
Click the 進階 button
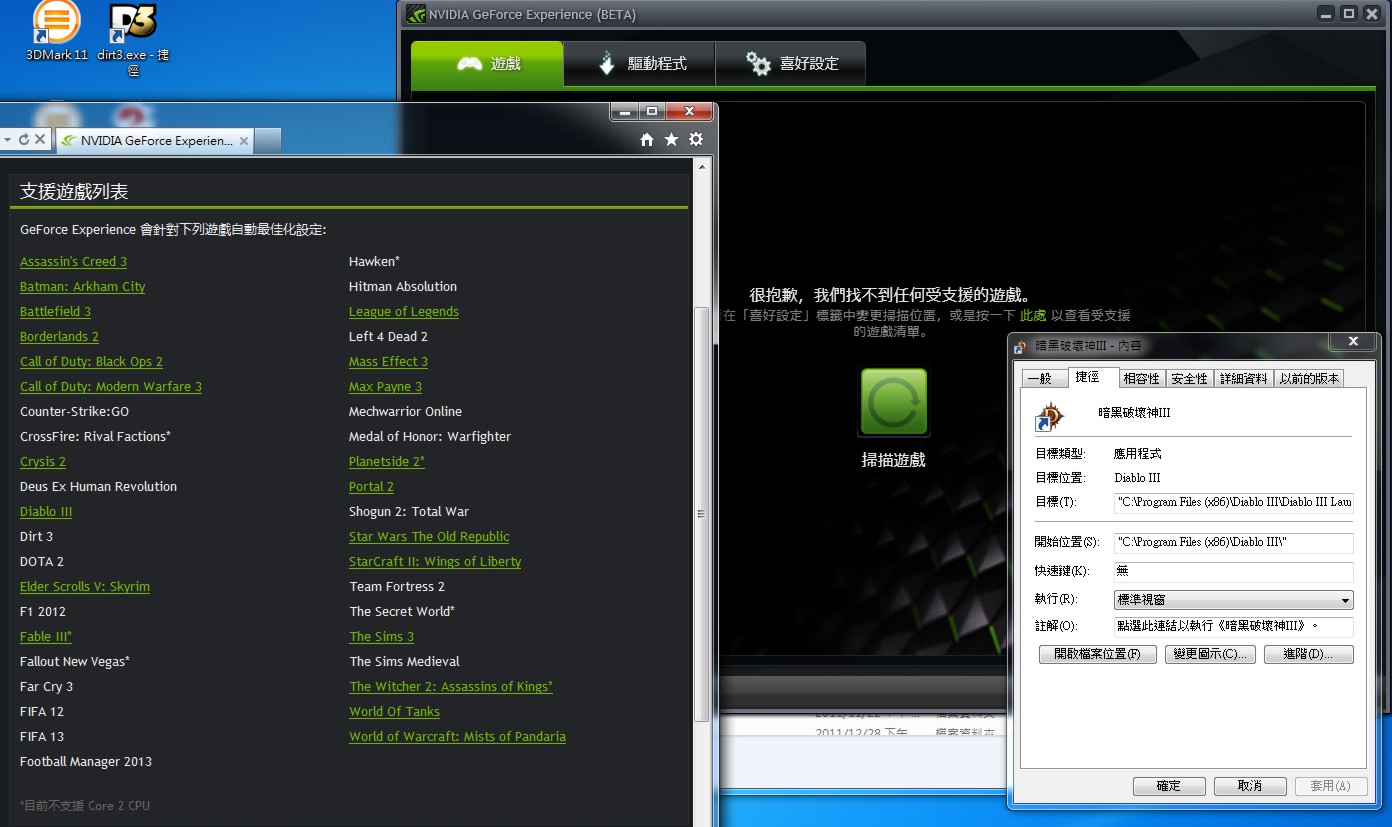(1308, 654)
